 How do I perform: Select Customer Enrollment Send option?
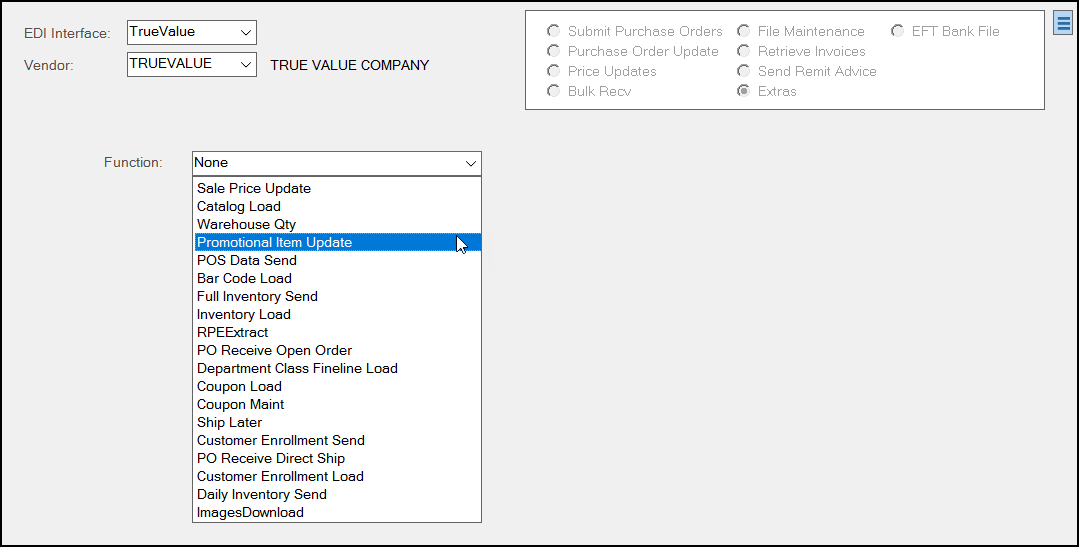click(x=280, y=440)
